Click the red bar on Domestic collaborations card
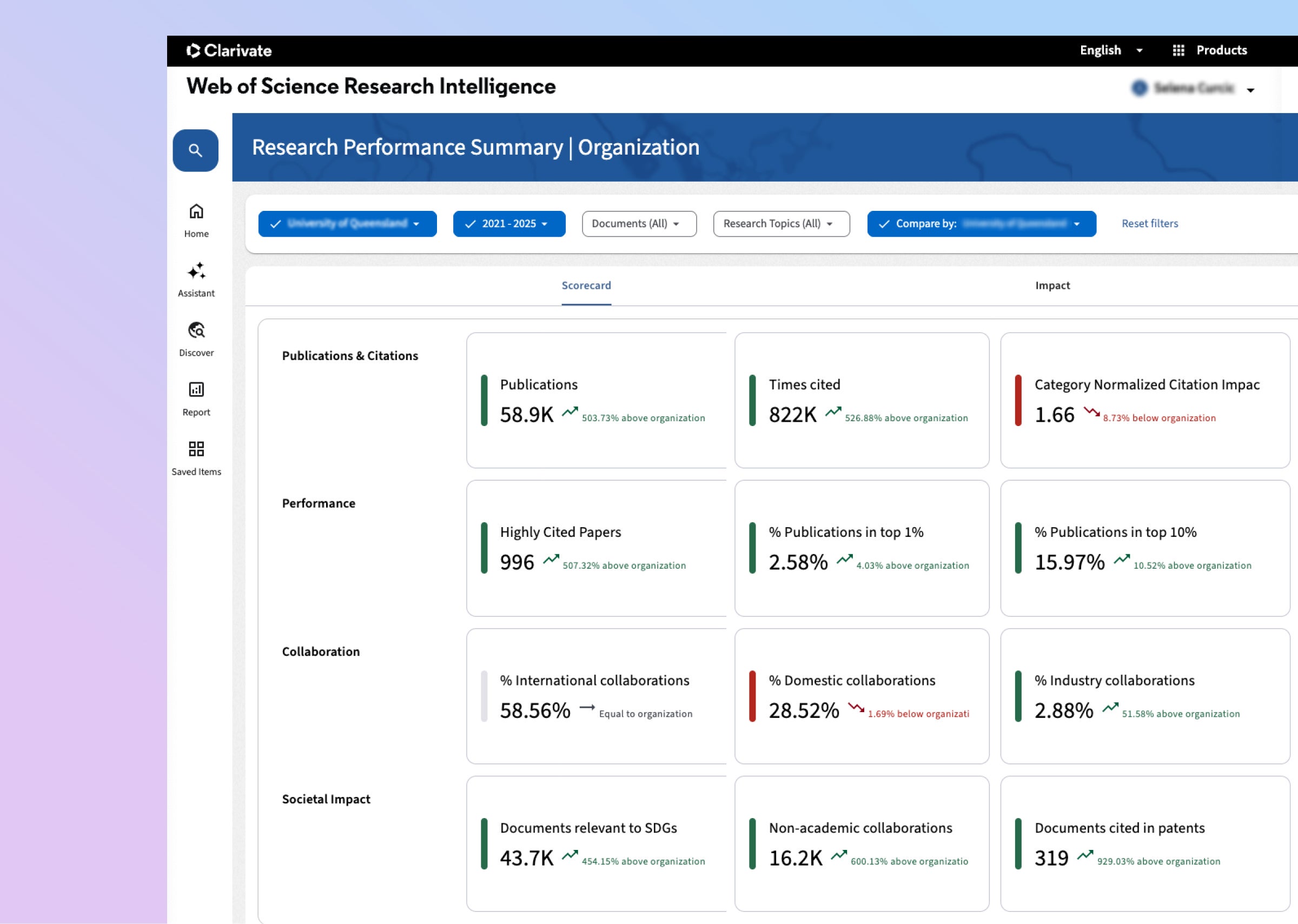The height and width of the screenshot is (924, 1298). pos(752,696)
